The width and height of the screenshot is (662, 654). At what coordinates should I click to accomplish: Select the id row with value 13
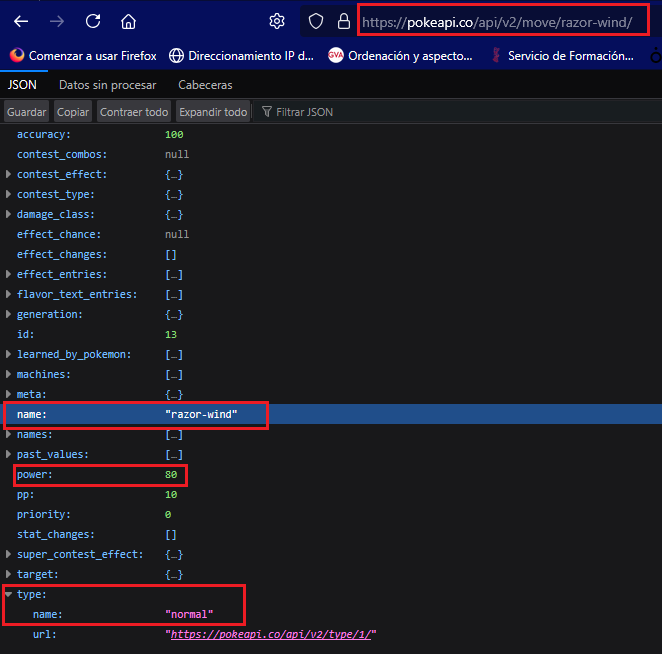(x=331, y=334)
